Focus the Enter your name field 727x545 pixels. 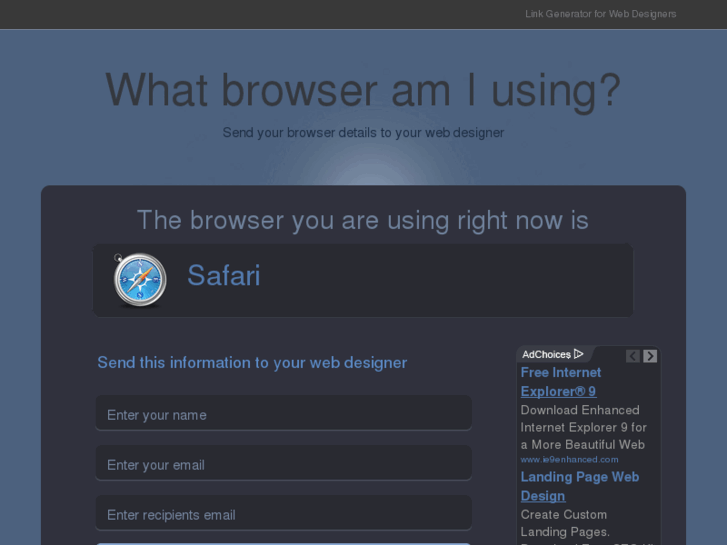284,413
